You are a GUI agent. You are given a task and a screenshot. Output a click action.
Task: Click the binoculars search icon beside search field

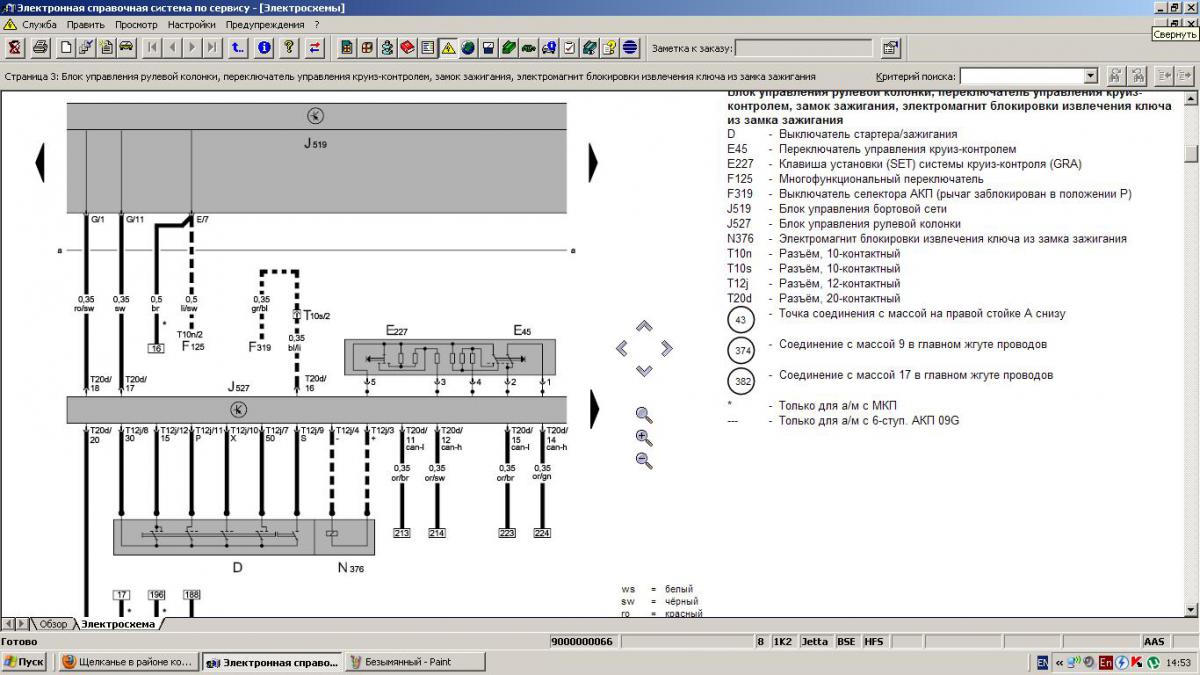(x=1115, y=76)
